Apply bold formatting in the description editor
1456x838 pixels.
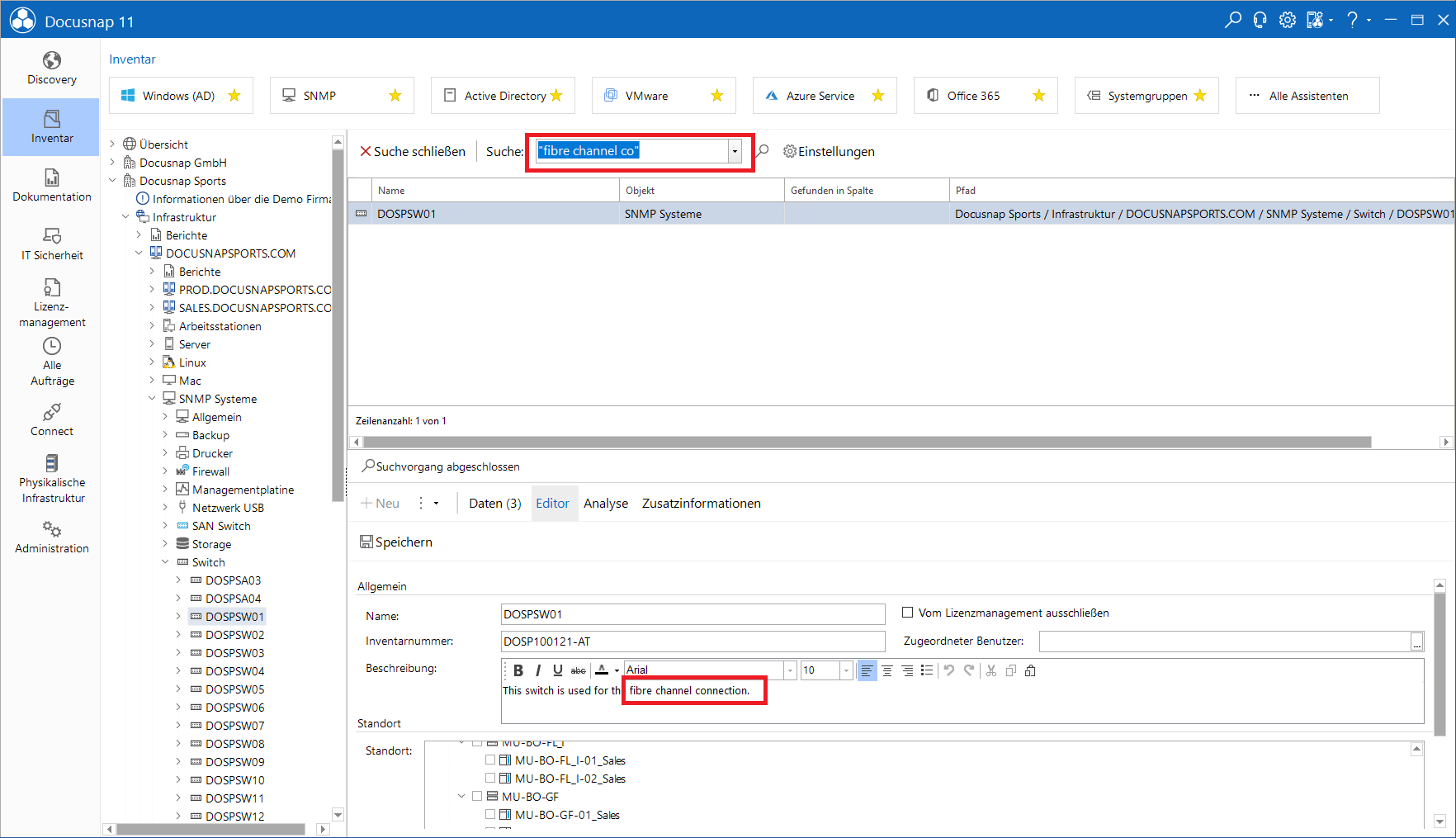(x=518, y=670)
